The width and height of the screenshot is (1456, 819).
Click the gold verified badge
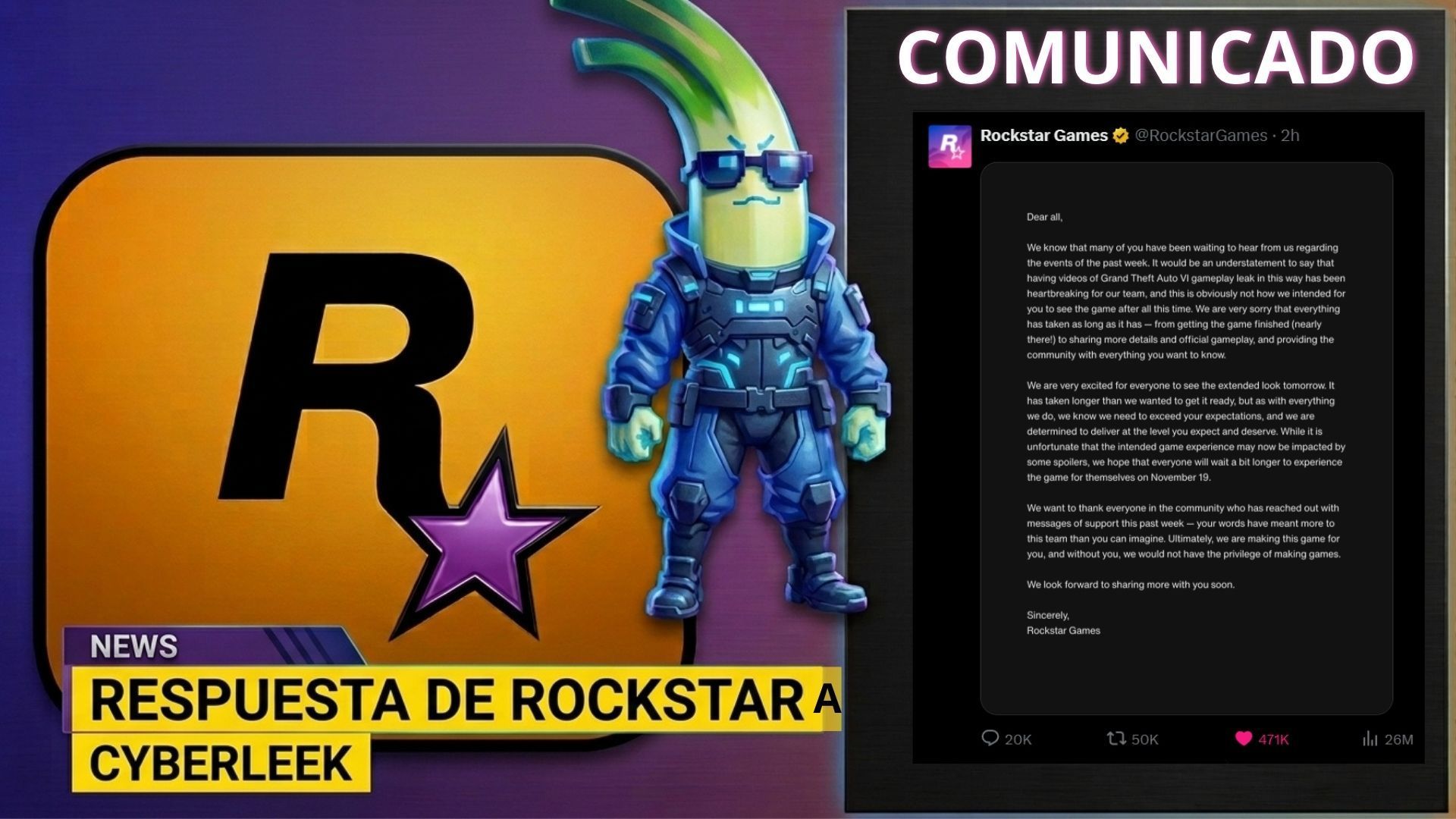pyautogui.click(x=1120, y=136)
